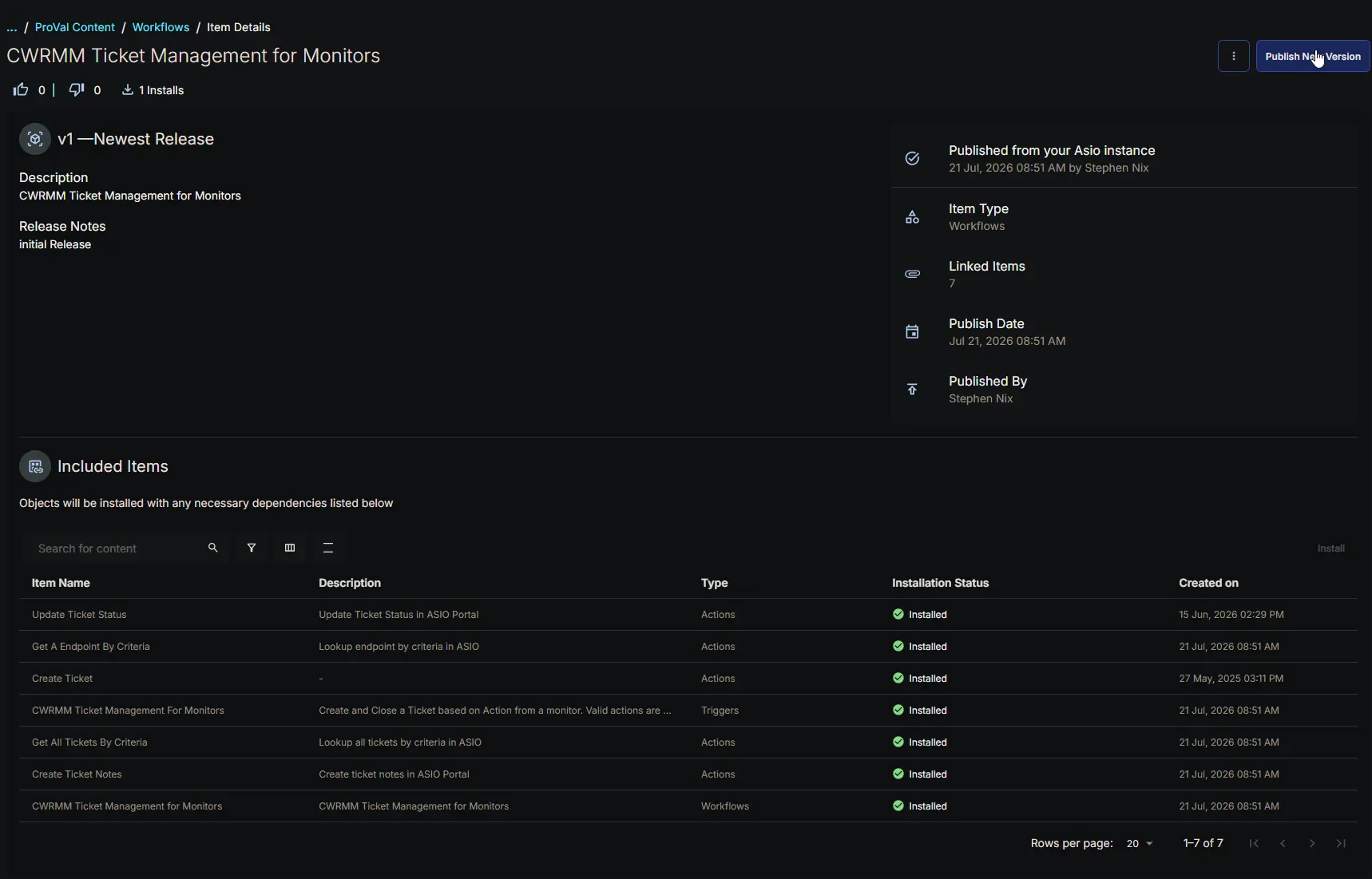Go to the previous page of results
1372x879 pixels.
(1283, 844)
